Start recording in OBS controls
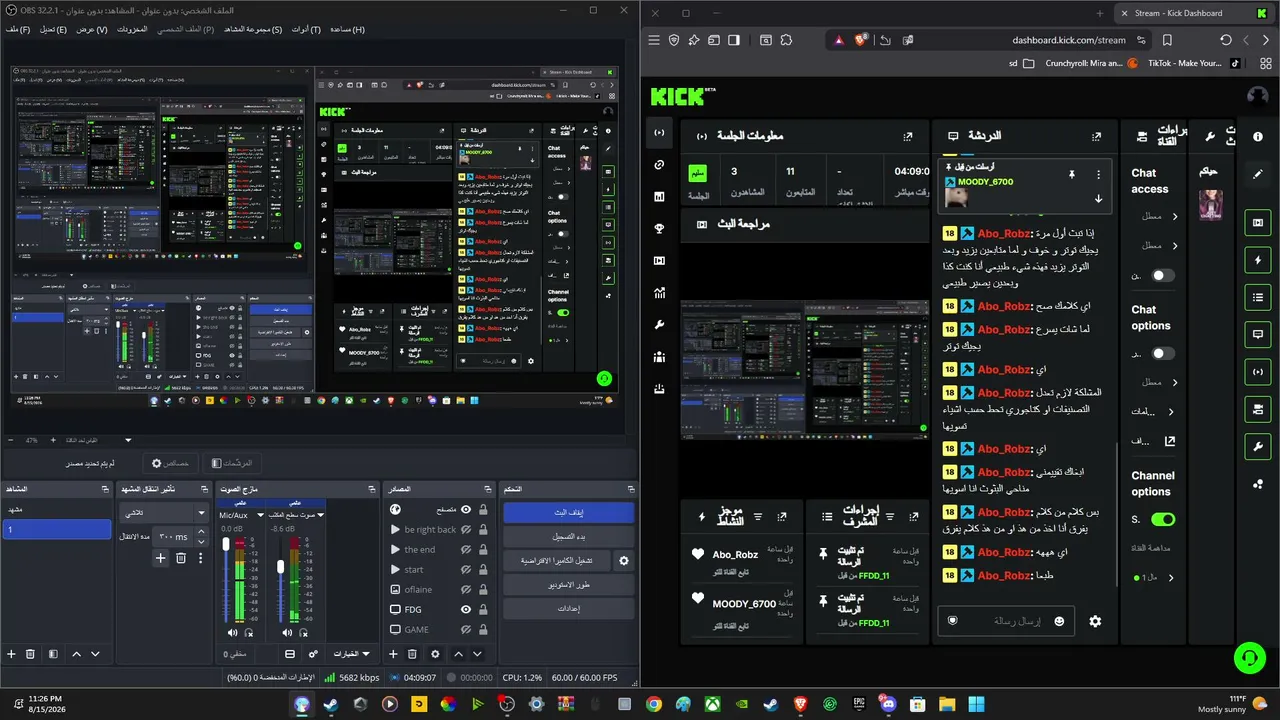1280x720 pixels. (568, 537)
